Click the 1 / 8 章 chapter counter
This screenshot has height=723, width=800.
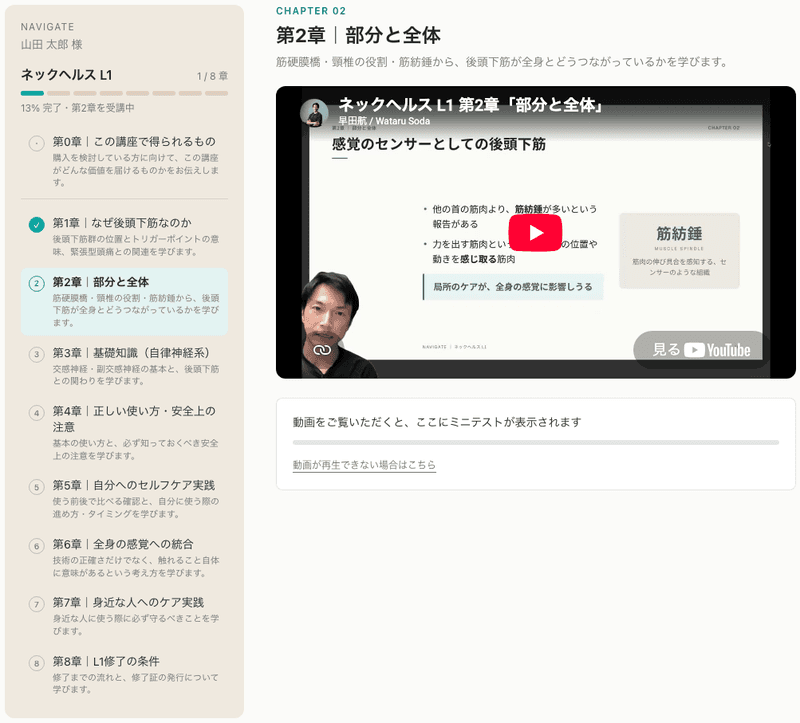click(212, 76)
